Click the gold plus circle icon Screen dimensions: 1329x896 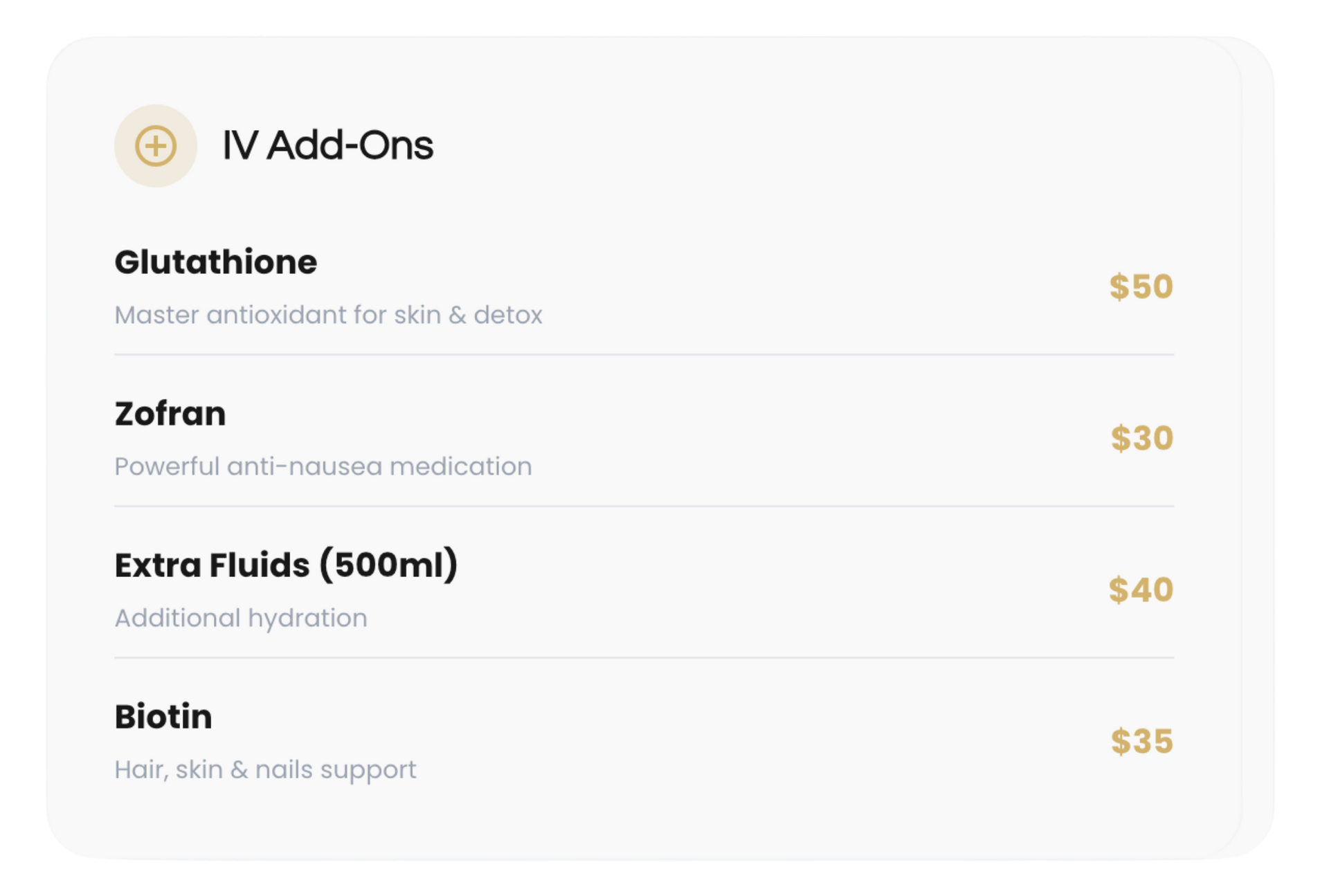pos(156,146)
